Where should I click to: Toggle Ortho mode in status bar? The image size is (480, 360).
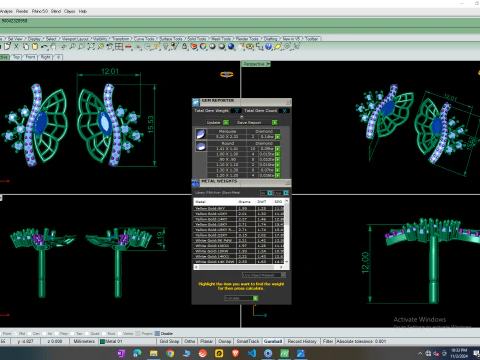189,341
